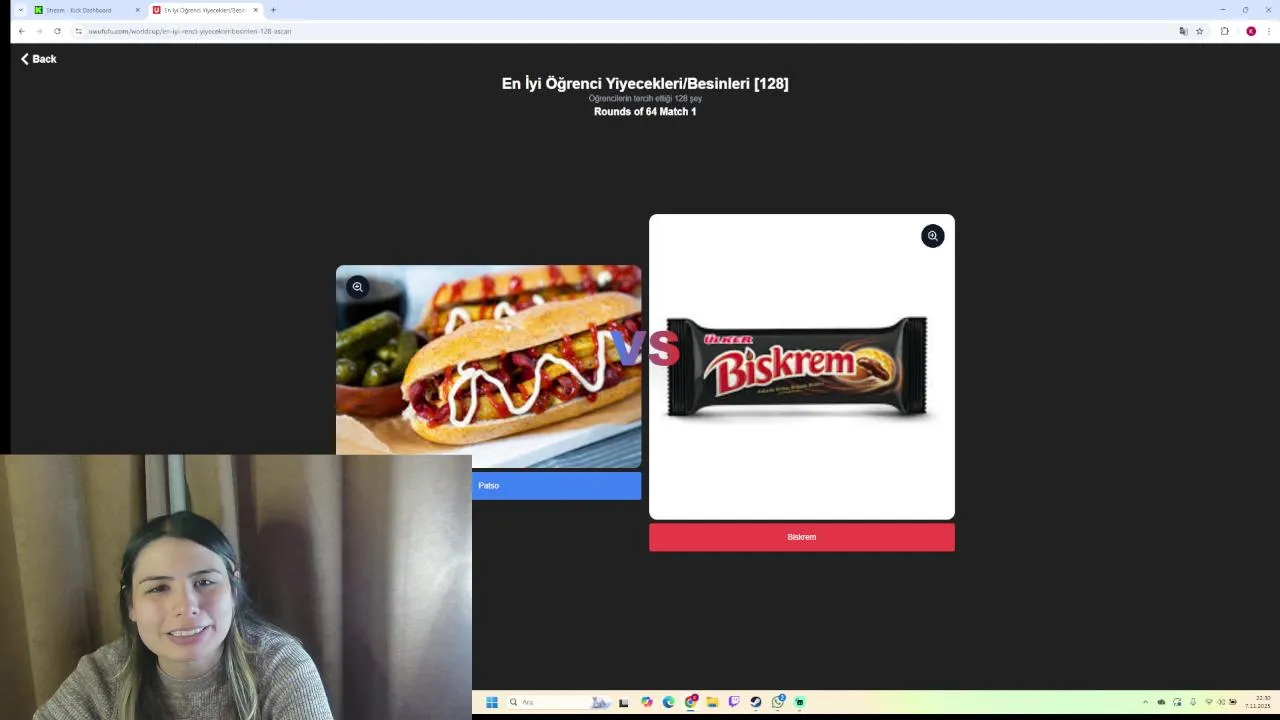Open Copilot icon on the taskbar
The height and width of the screenshot is (720, 1280).
647,702
